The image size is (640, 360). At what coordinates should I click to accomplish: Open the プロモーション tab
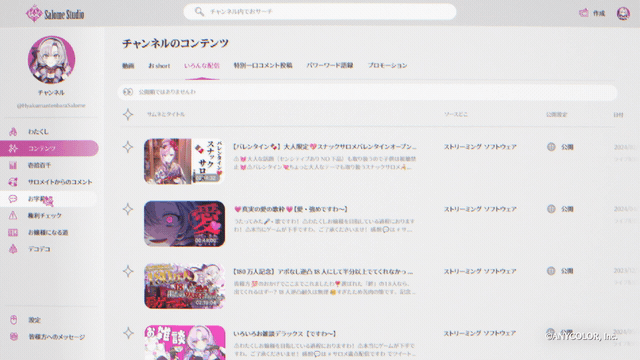point(387,65)
